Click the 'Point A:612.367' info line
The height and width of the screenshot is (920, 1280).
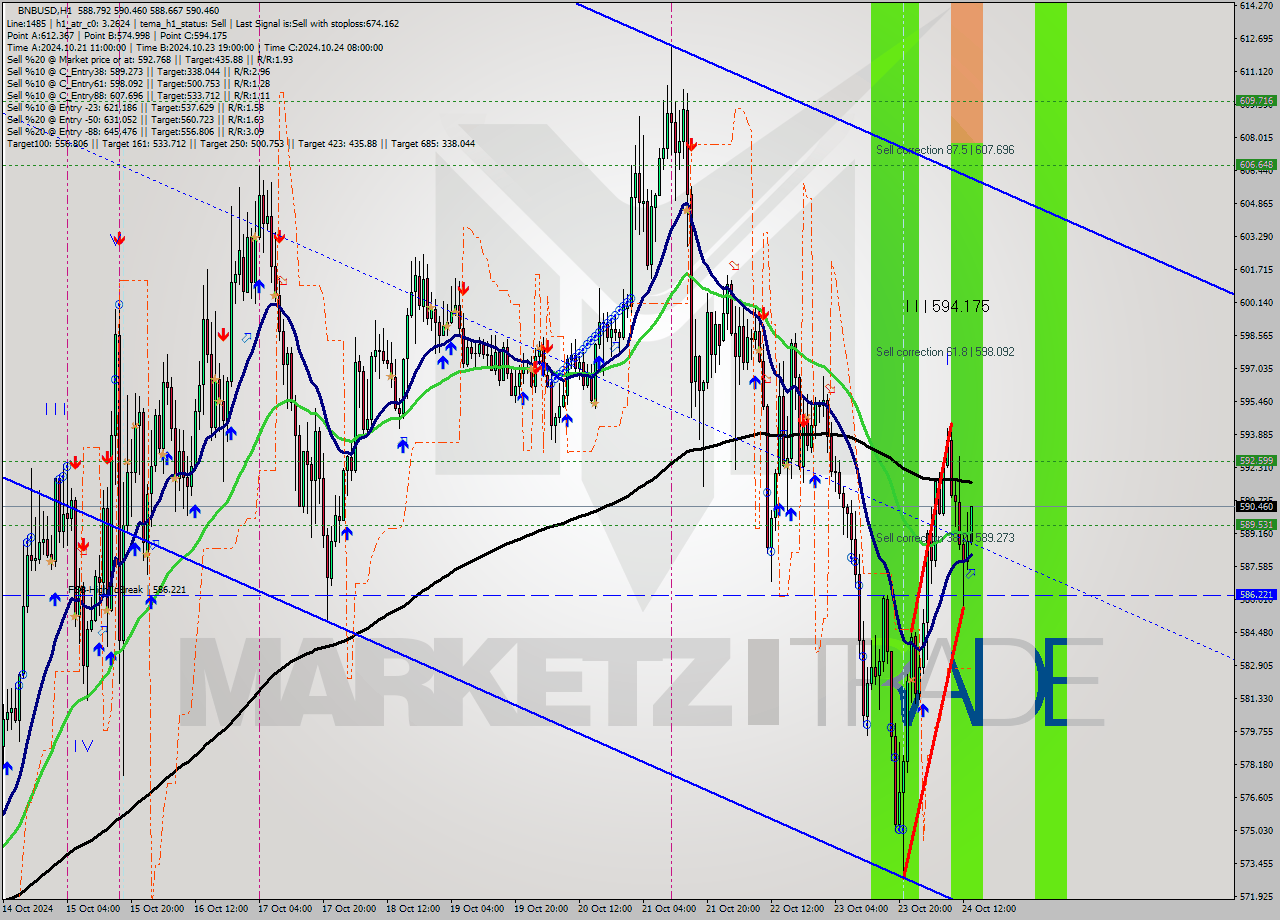click(x=116, y=35)
